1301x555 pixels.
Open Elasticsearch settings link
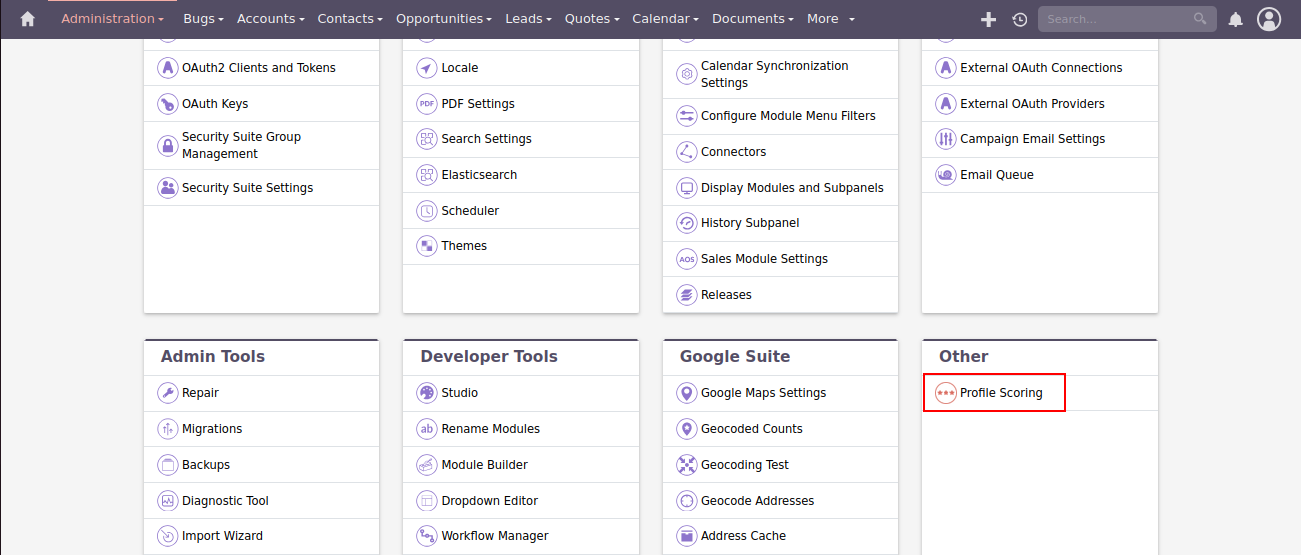pyautogui.click(x=480, y=175)
